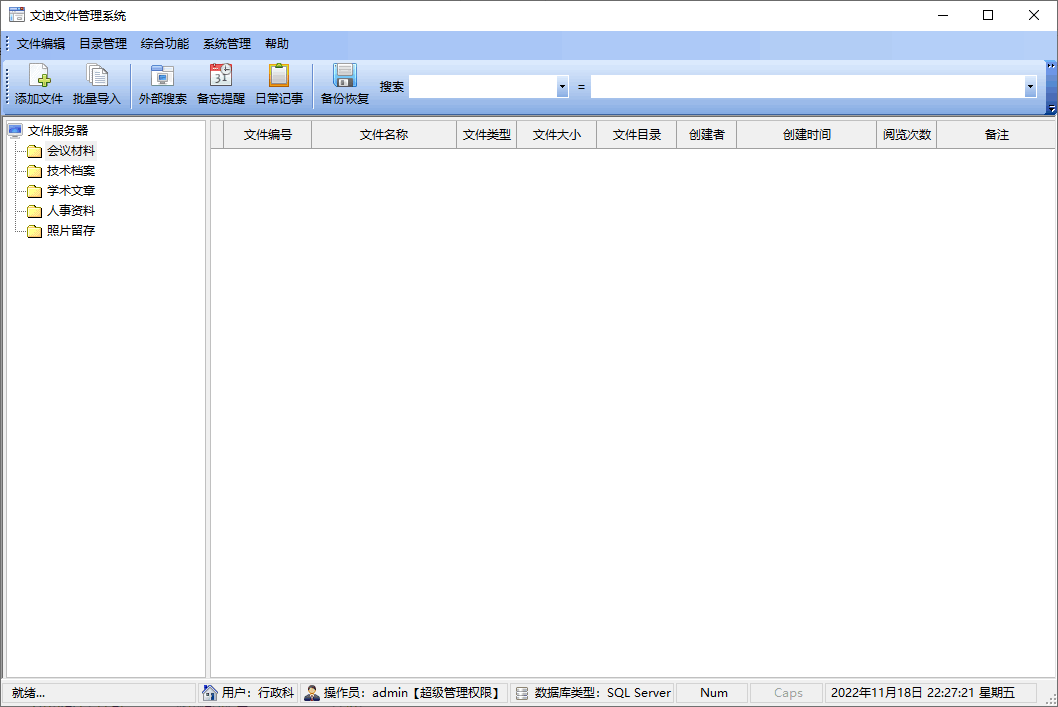
Task: Click the 添加文件 add file icon
Action: click(38, 85)
